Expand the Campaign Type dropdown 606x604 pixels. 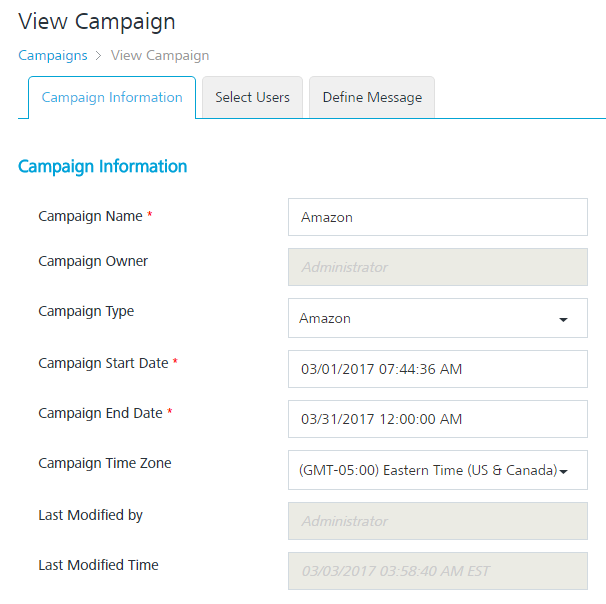pos(437,318)
